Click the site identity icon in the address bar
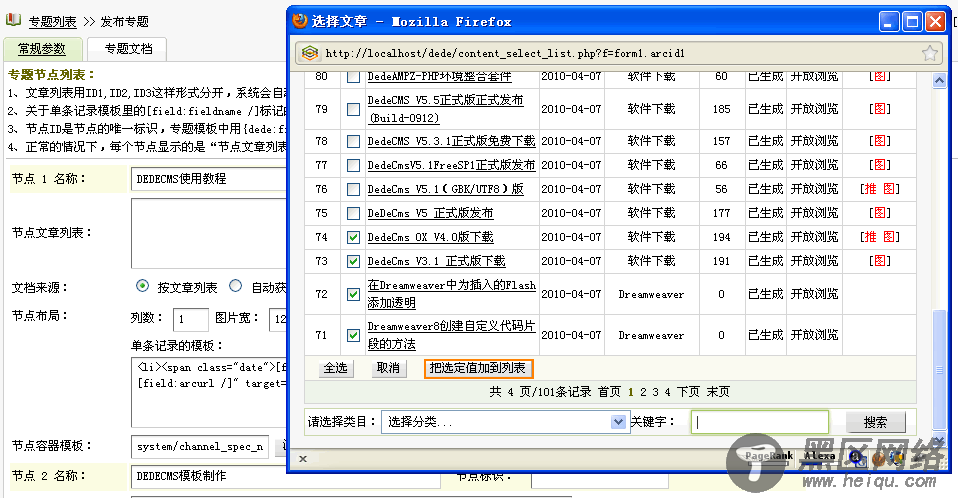 310,53
